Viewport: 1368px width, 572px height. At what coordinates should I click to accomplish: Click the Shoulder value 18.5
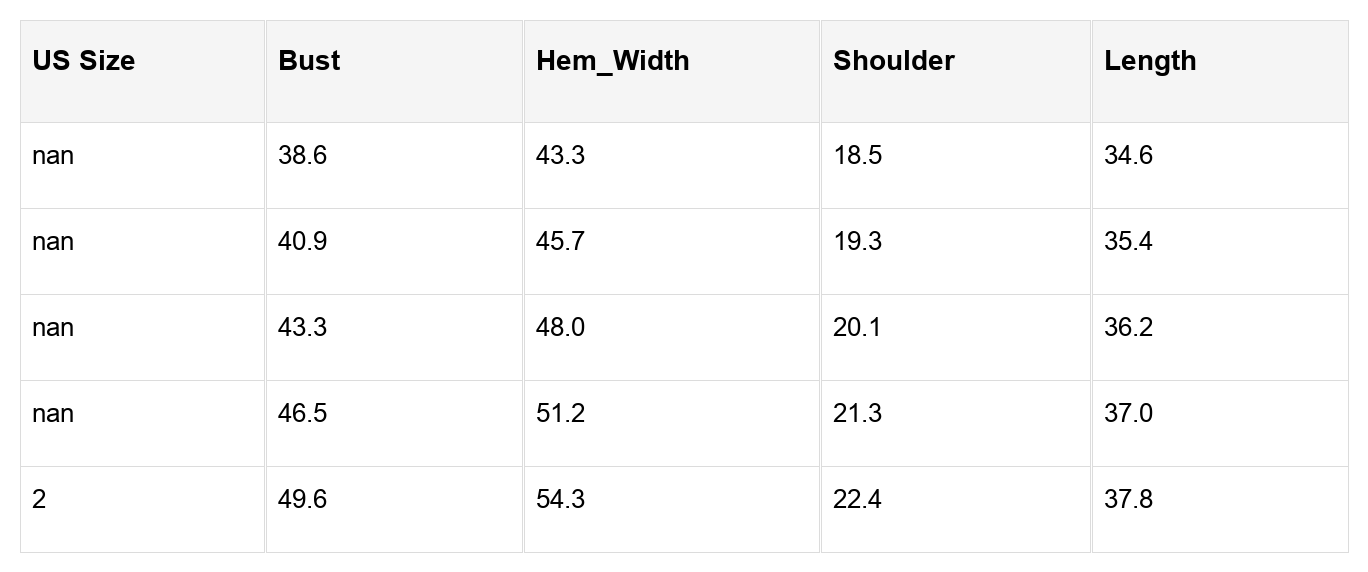click(x=857, y=156)
